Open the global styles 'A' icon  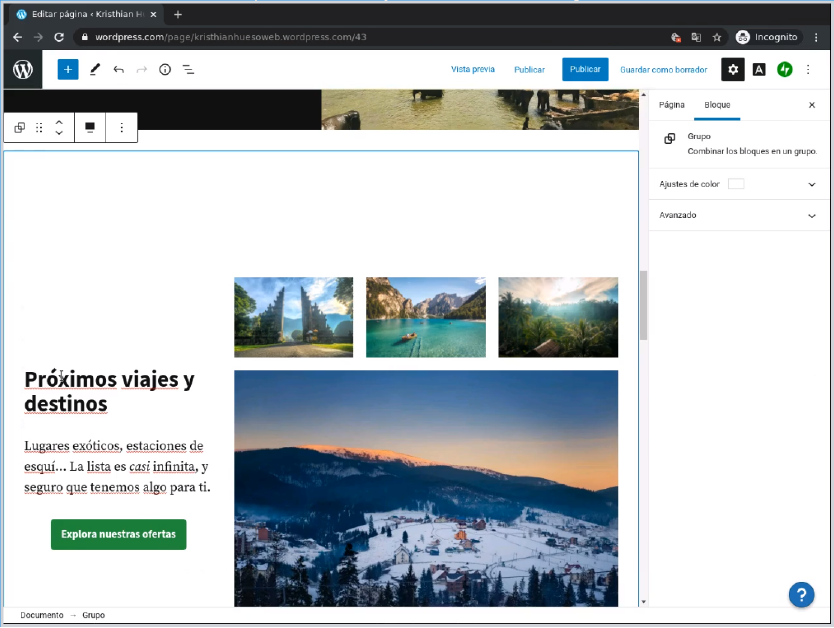point(758,70)
